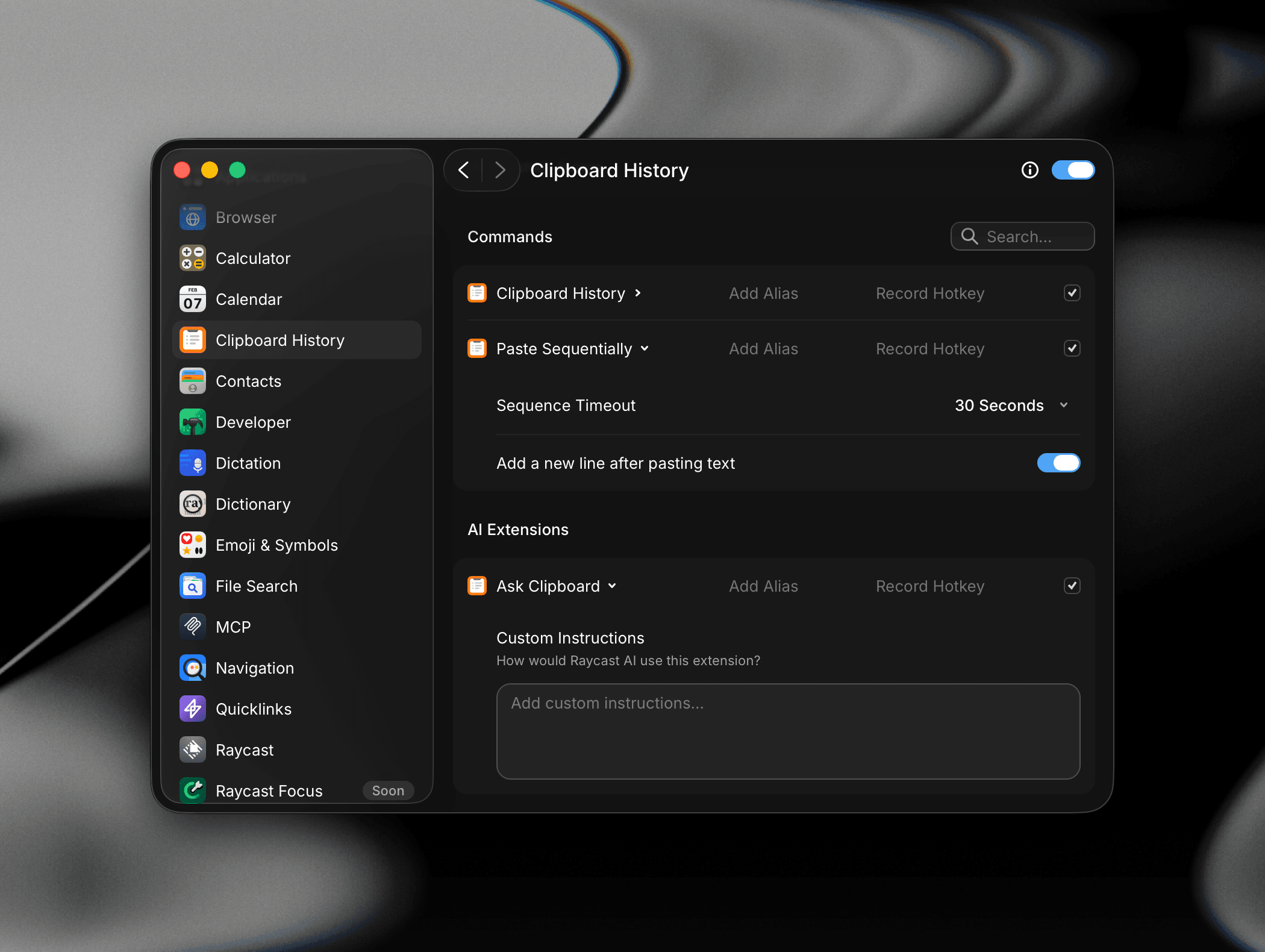The image size is (1265, 952).
Task: Add Alias for Clipboard History command
Action: point(763,293)
